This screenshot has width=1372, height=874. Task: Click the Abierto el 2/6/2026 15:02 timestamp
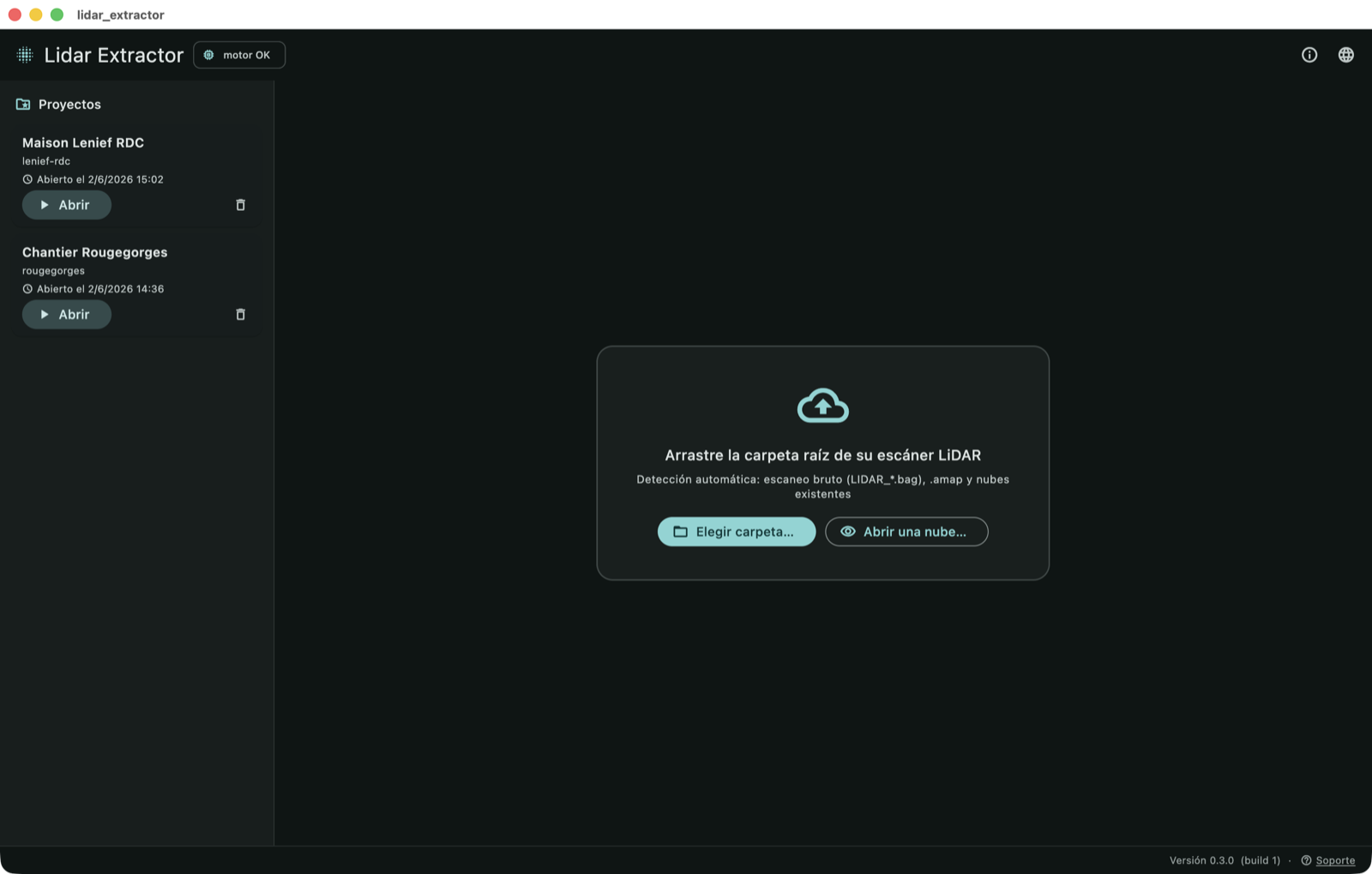coord(99,179)
